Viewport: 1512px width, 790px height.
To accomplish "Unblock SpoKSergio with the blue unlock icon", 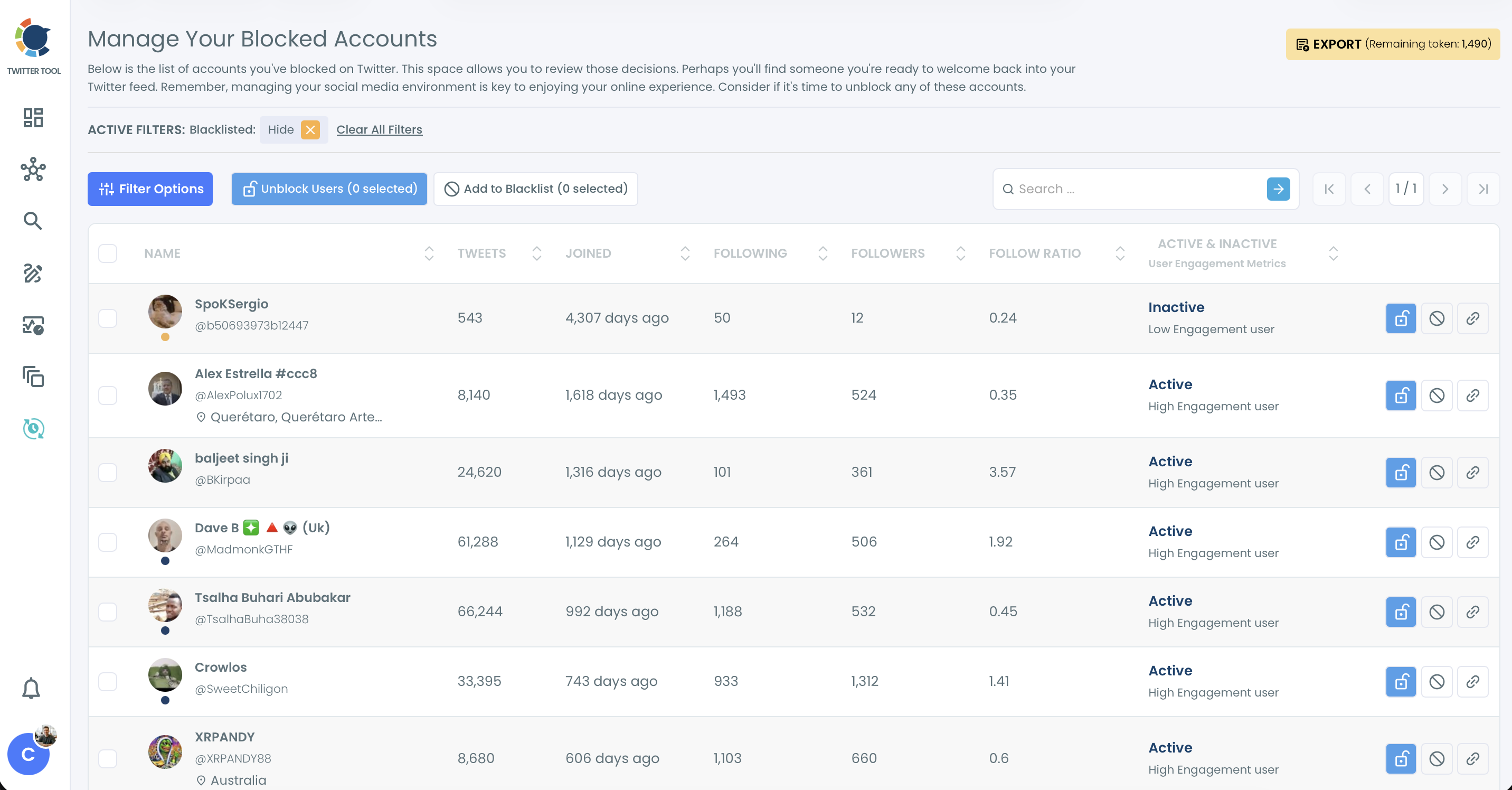I will (1401, 318).
